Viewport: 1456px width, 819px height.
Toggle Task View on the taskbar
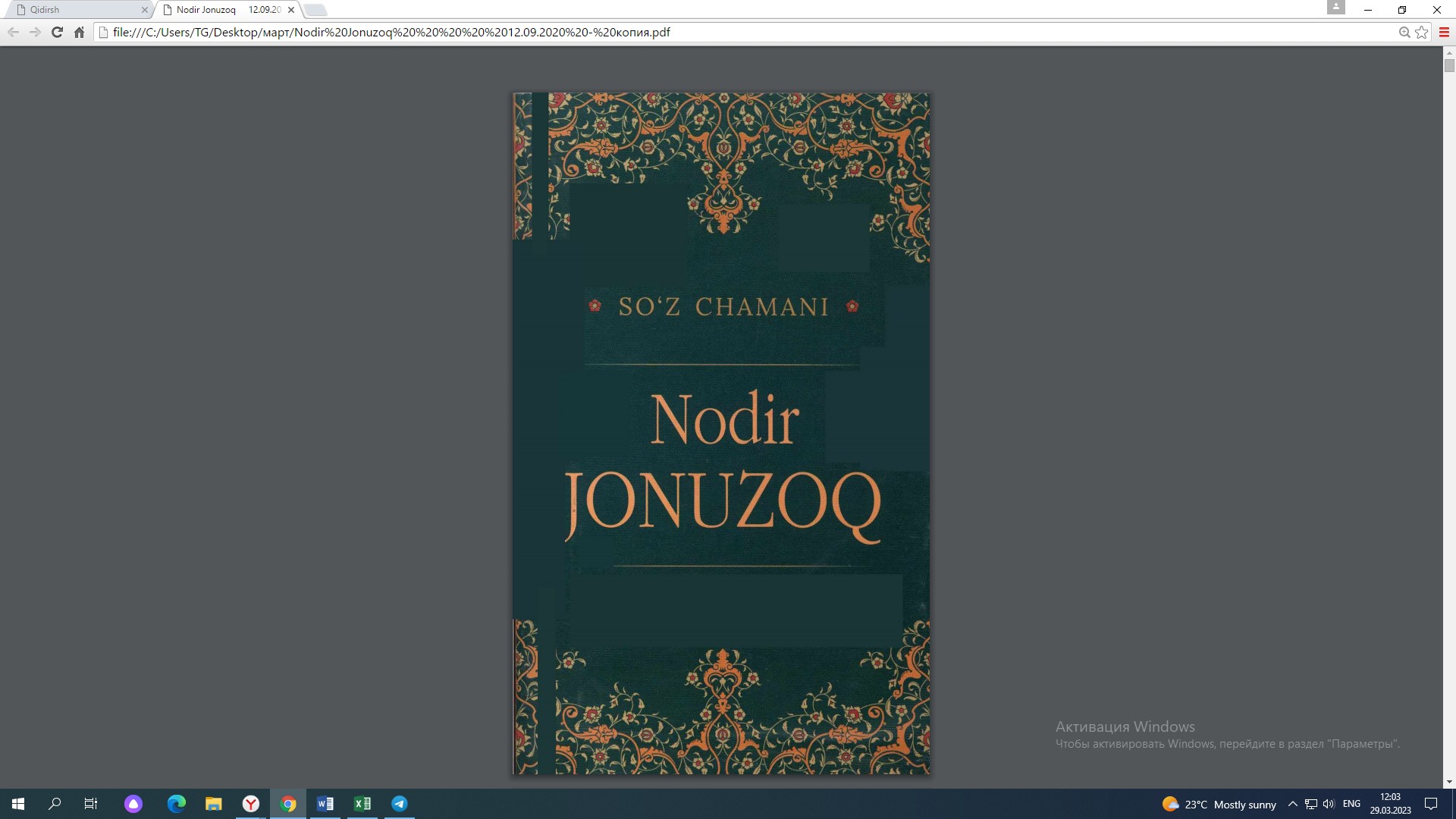point(90,804)
